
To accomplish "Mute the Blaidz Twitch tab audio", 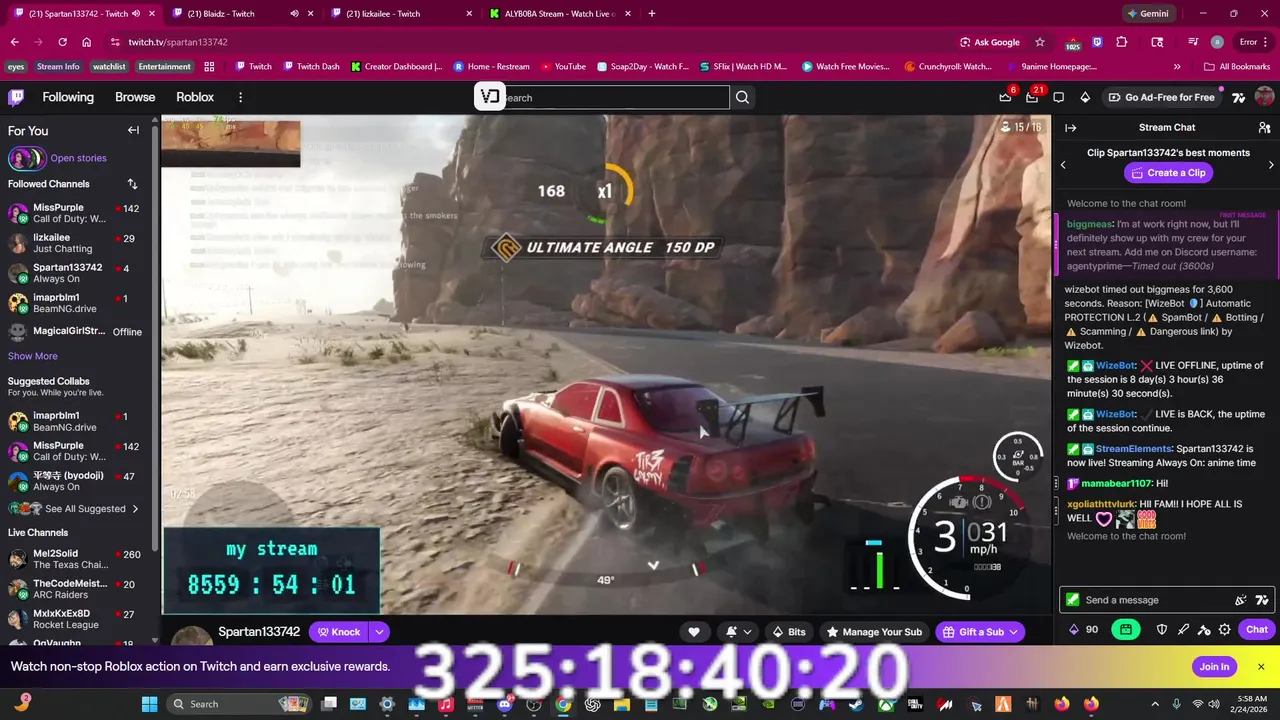I will pos(294,14).
